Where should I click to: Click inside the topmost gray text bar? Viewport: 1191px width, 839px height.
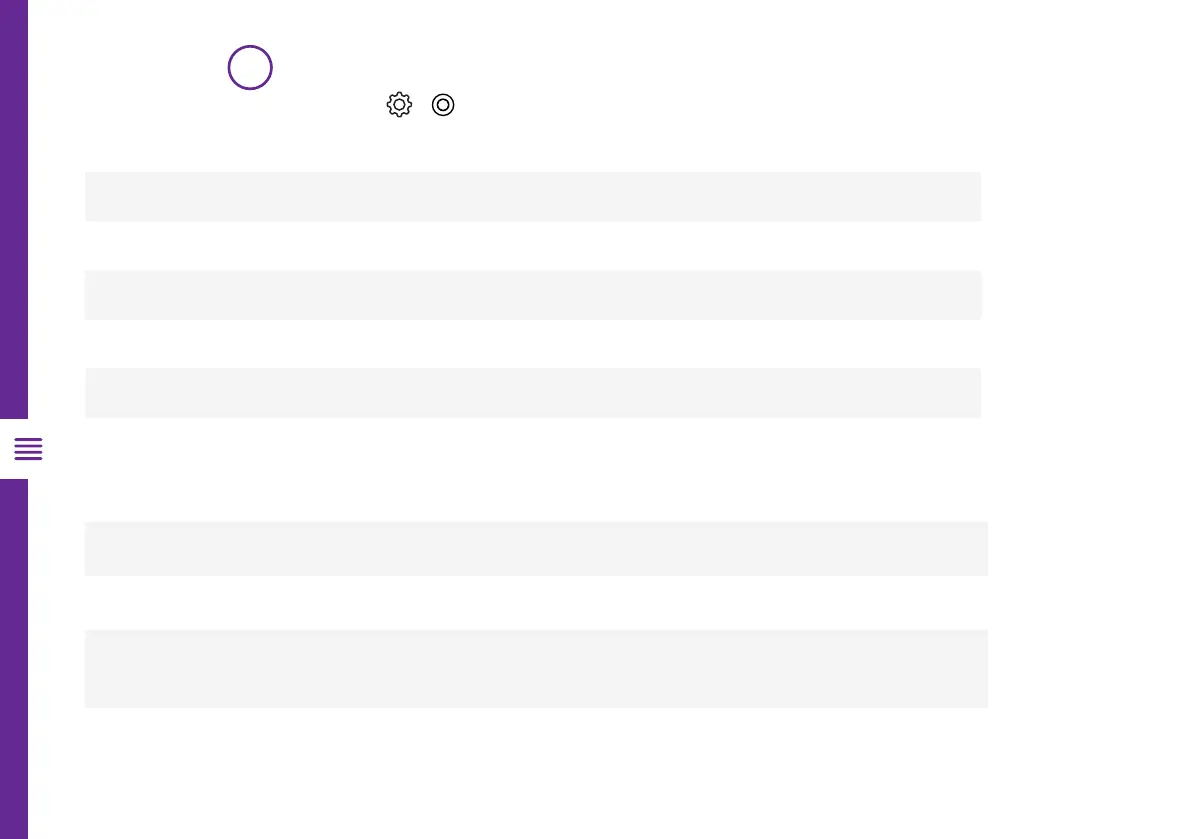coord(532,197)
